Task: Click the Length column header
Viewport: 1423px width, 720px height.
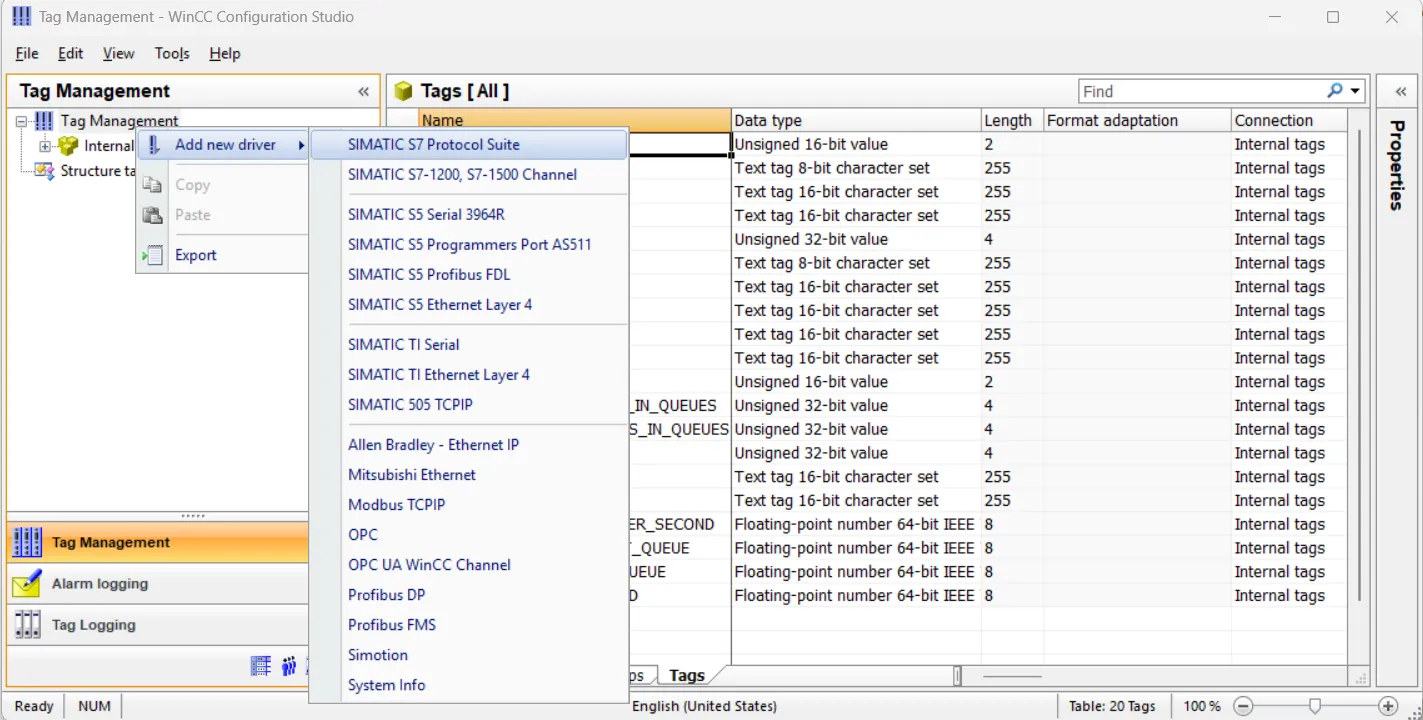Action: 1012,121
